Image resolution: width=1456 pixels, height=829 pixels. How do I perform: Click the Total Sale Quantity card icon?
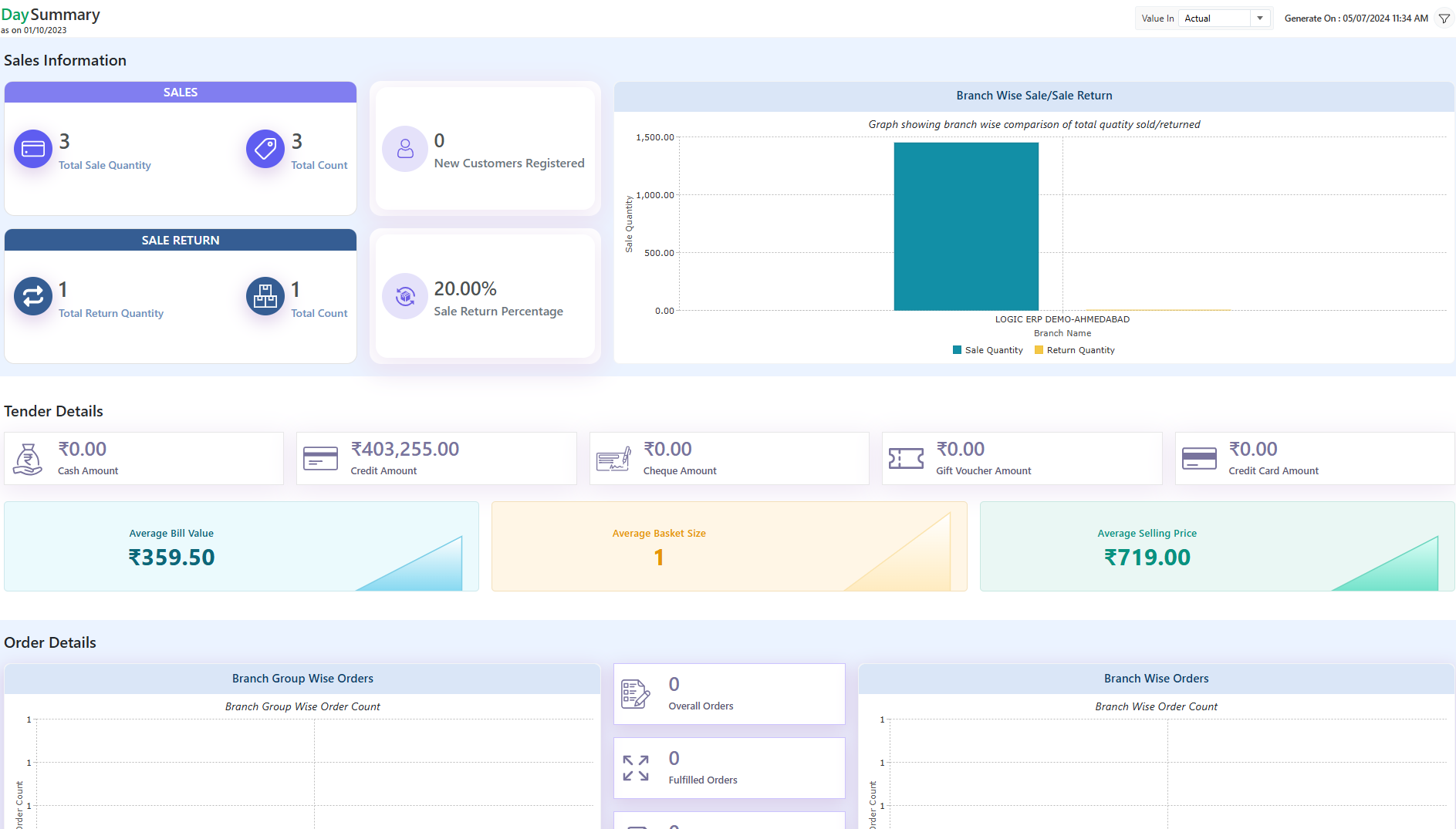pos(33,149)
